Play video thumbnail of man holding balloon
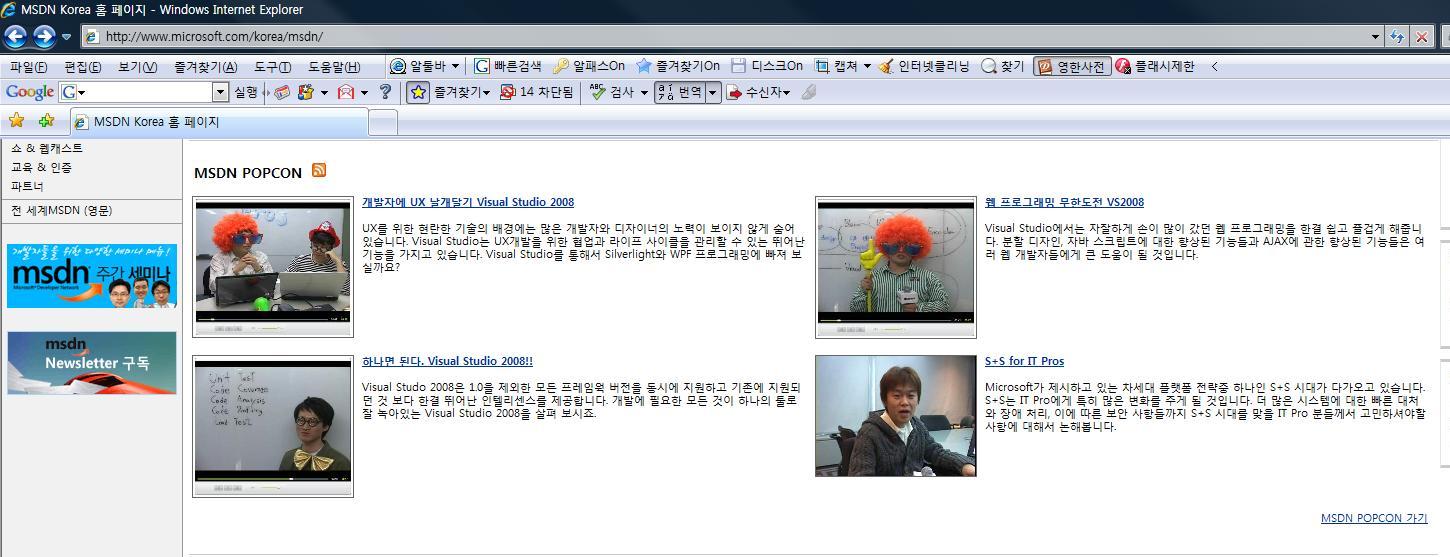This screenshot has width=1450, height=557. (x=896, y=267)
